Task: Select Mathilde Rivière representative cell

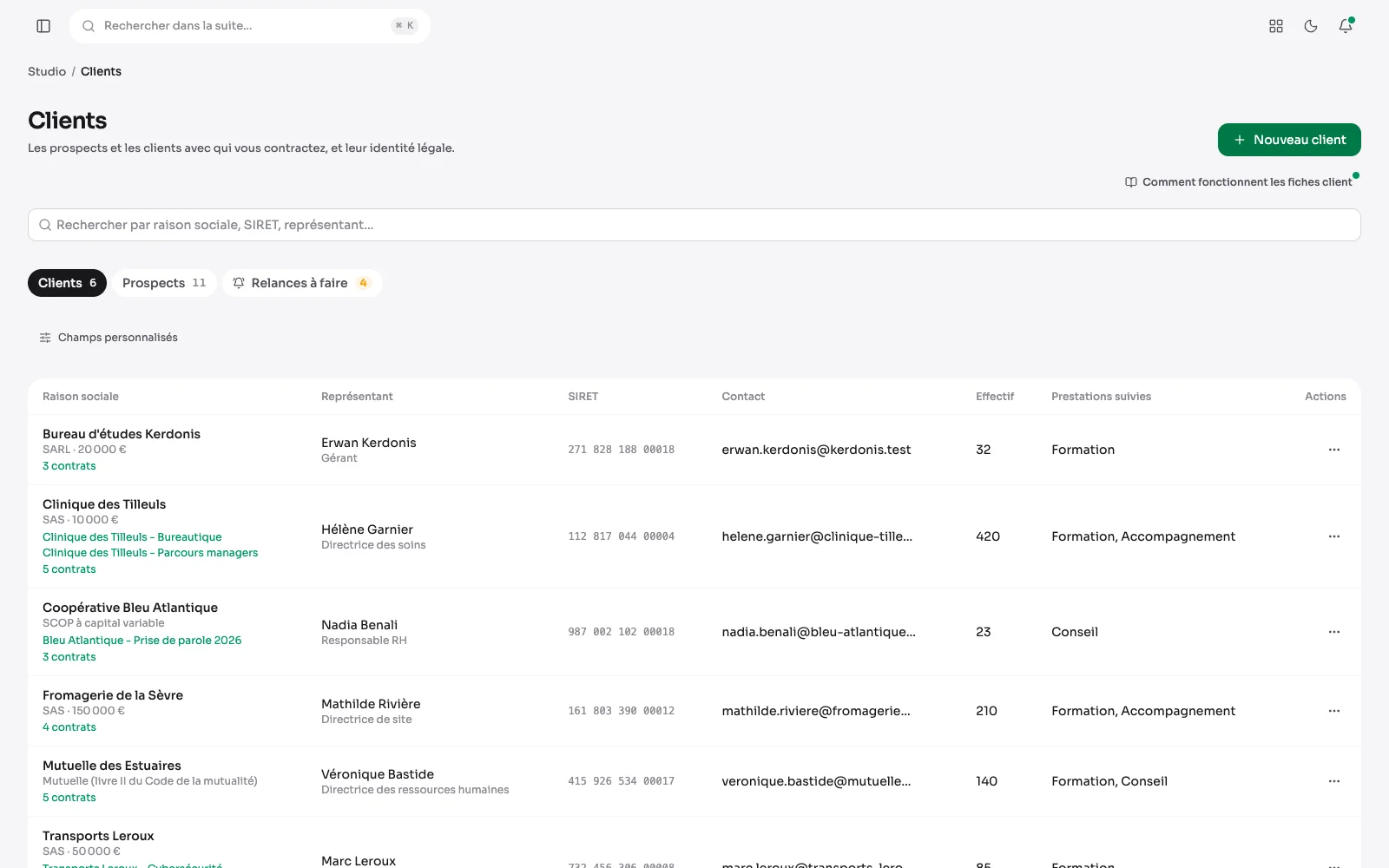Action: tap(371, 711)
